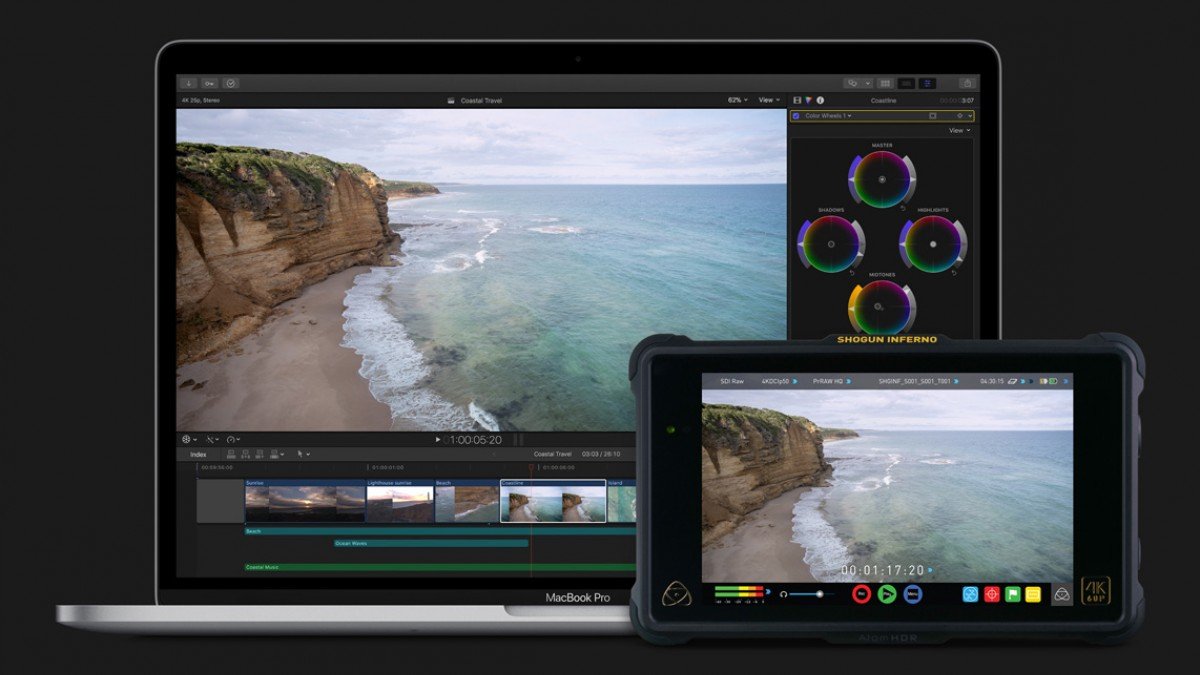Adjust the Midtones color wheel
This screenshot has width=1200, height=675.
(x=880, y=308)
